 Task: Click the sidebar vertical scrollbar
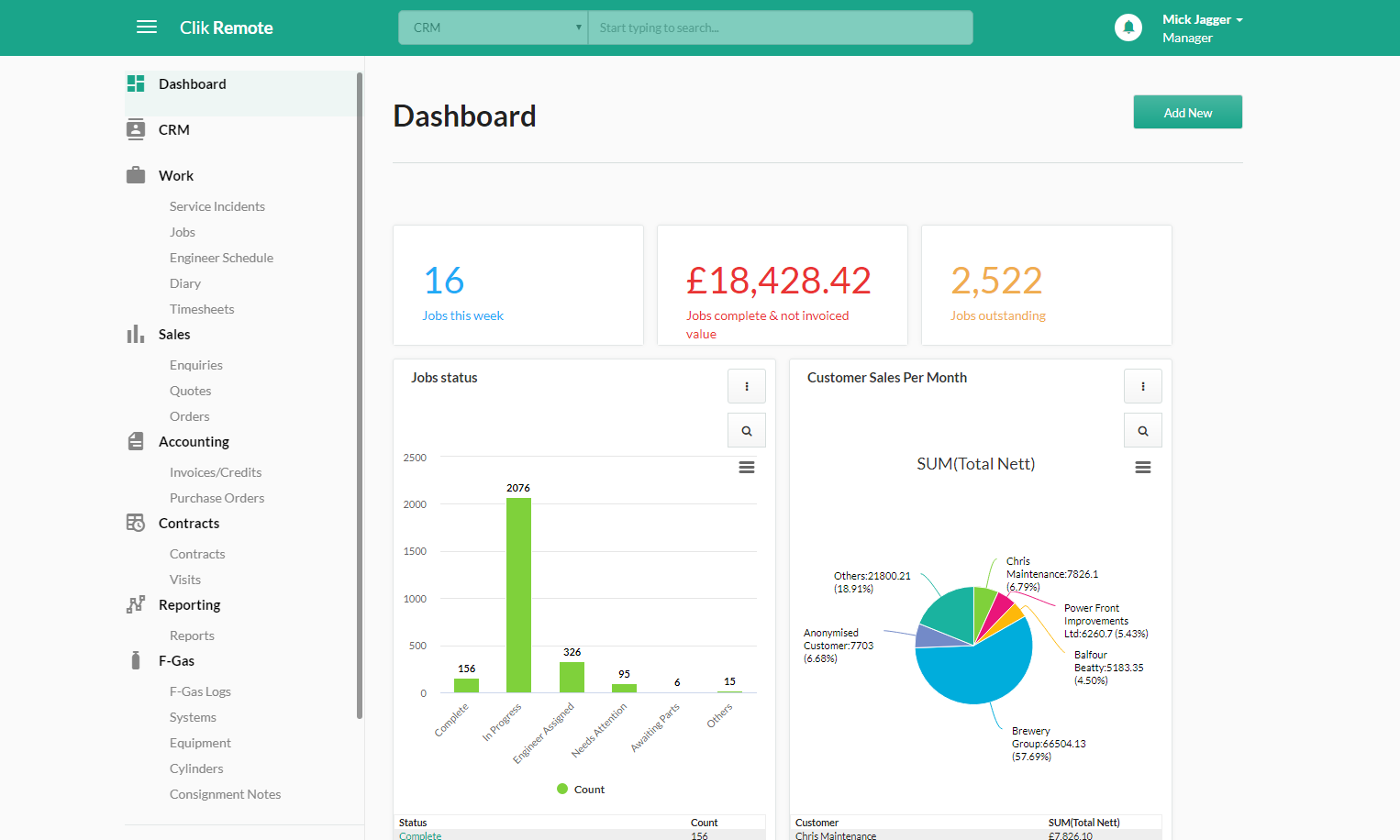point(360,396)
